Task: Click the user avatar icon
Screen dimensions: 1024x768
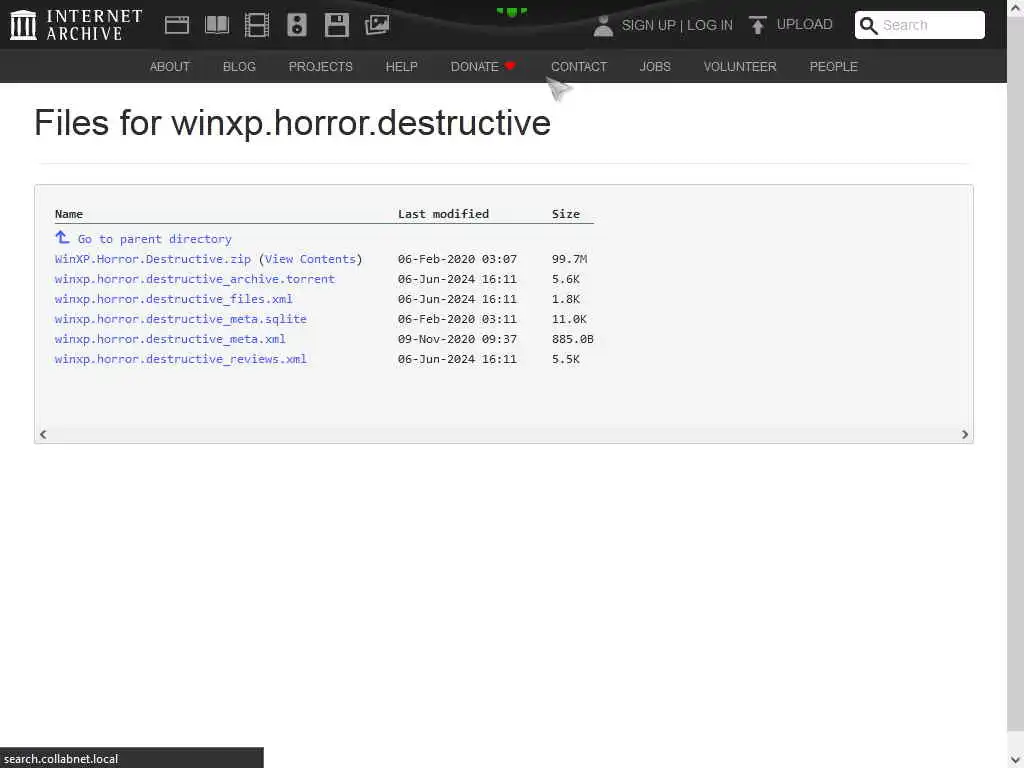Action: click(603, 25)
